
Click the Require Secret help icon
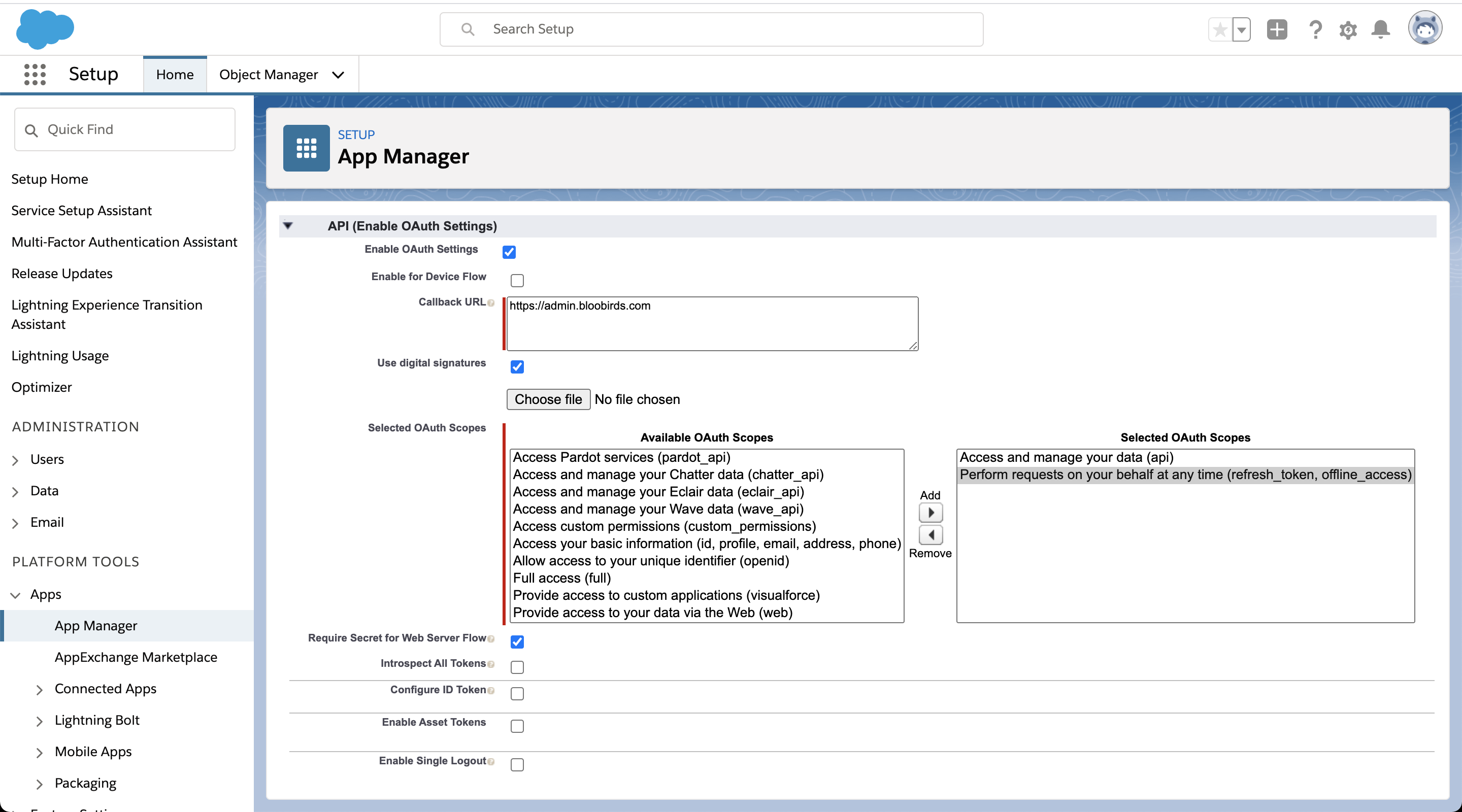491,639
